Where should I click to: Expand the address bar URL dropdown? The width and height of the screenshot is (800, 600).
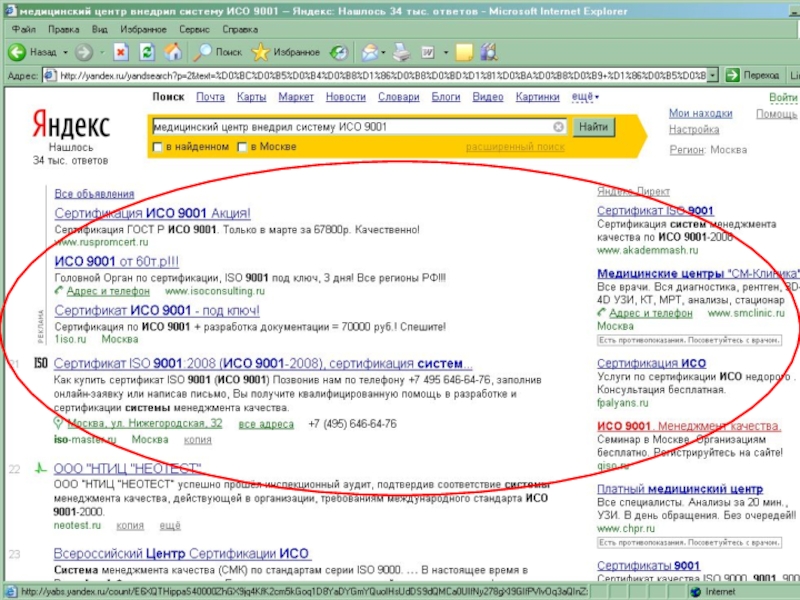coord(713,75)
